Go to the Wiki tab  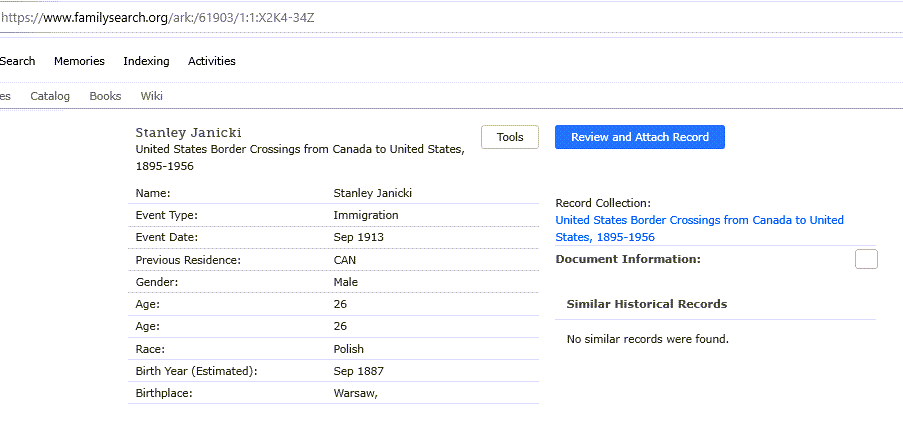[151, 96]
